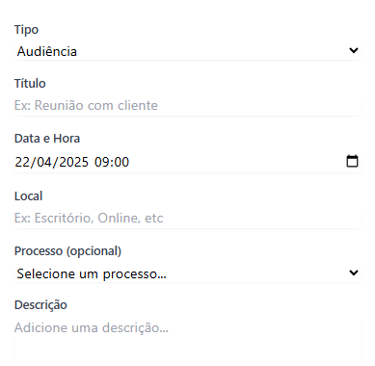Click the Tipo field label
The width and height of the screenshot is (375, 366).
coord(26,30)
